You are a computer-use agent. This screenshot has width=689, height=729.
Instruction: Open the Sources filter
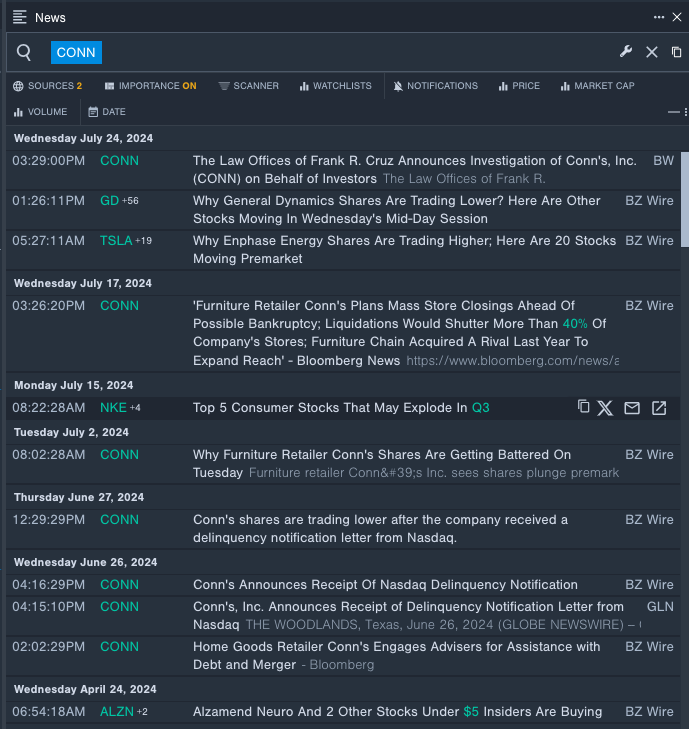tap(47, 86)
